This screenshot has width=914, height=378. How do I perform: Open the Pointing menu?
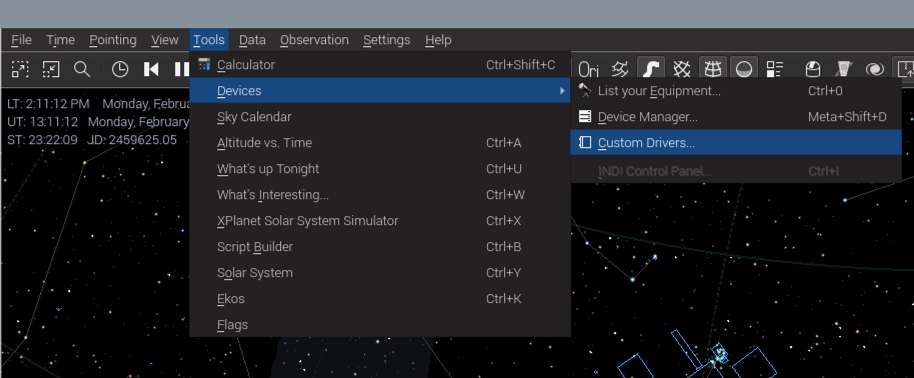pos(113,40)
